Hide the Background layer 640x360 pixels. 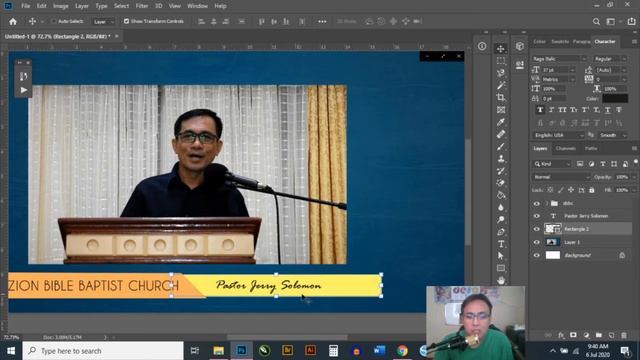click(x=537, y=255)
